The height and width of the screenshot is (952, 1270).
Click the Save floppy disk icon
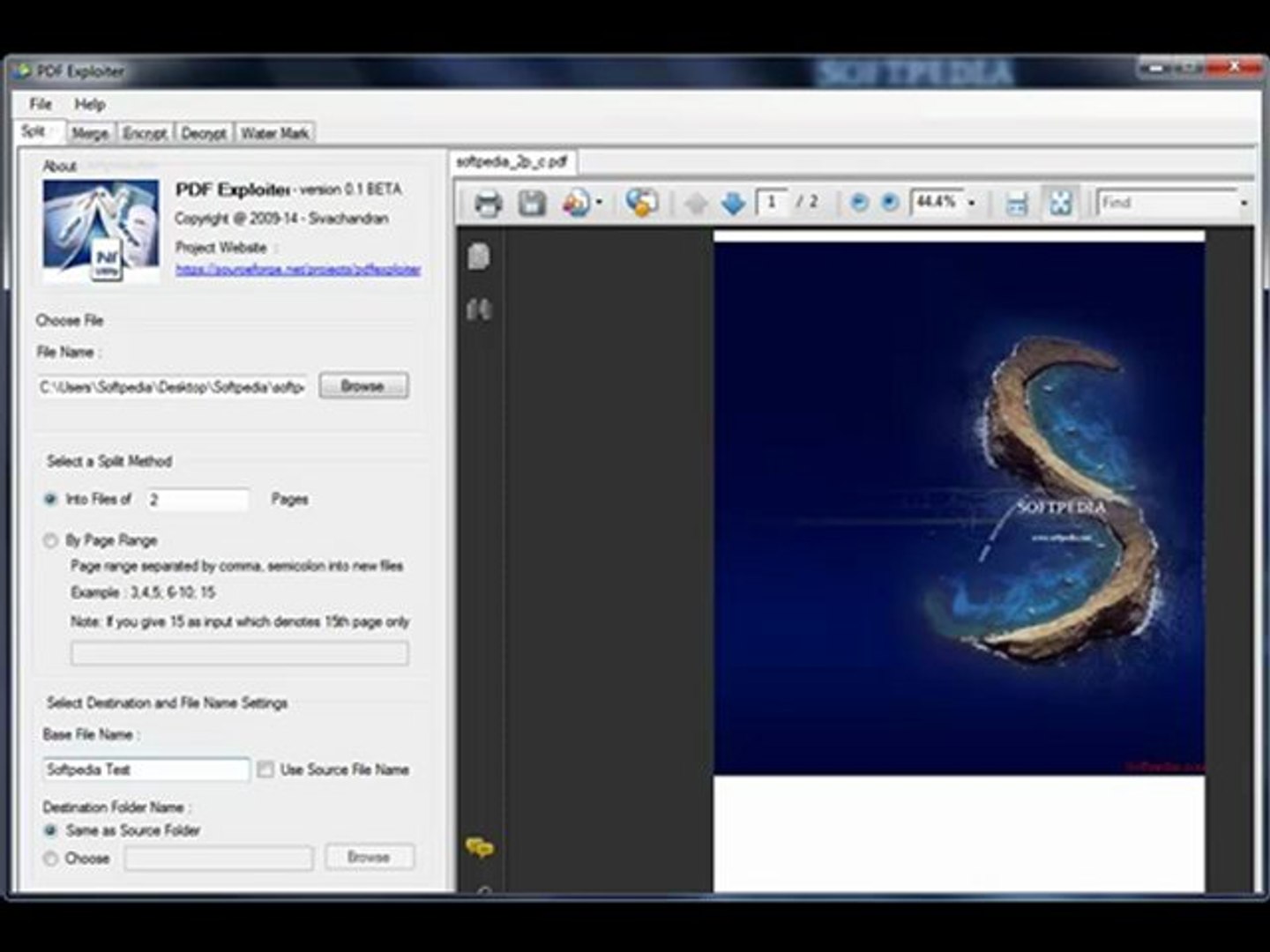(x=532, y=204)
